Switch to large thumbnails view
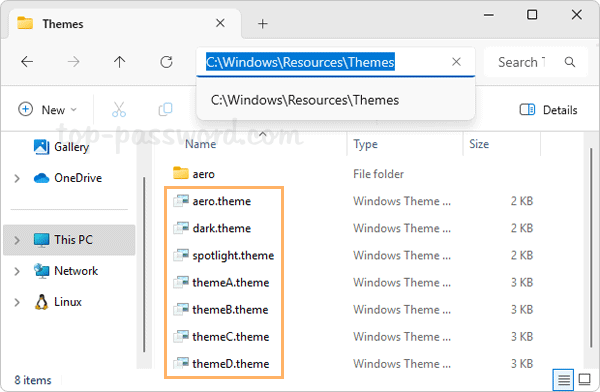The width and height of the screenshot is (600, 392). click(x=584, y=380)
